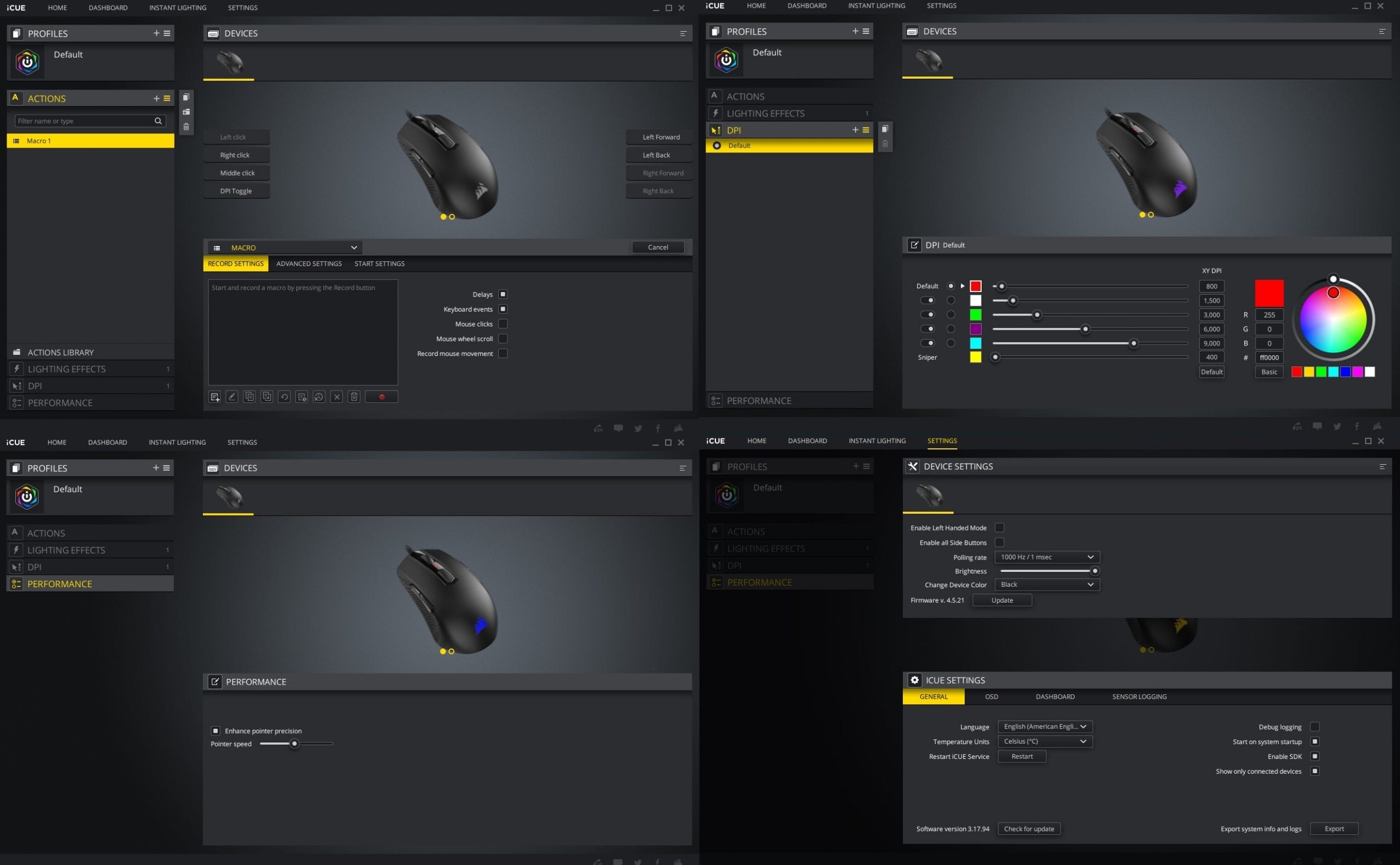Toggle Enhance pointer precision checkbox
The image size is (1400, 865).
(215, 731)
